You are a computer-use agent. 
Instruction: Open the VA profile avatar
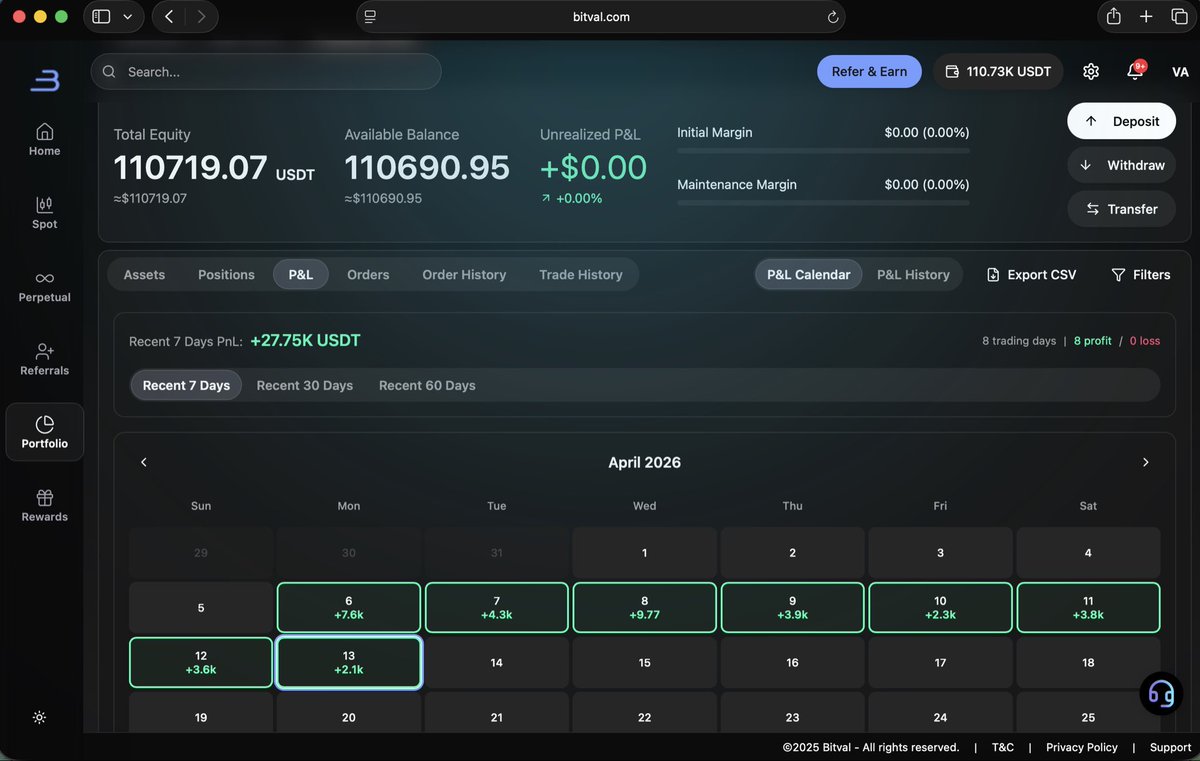[1180, 72]
